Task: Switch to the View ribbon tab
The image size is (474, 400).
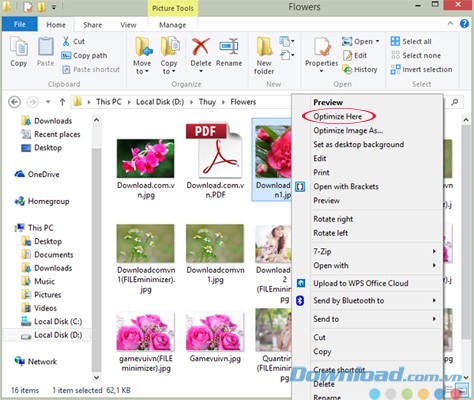Action: pos(128,25)
